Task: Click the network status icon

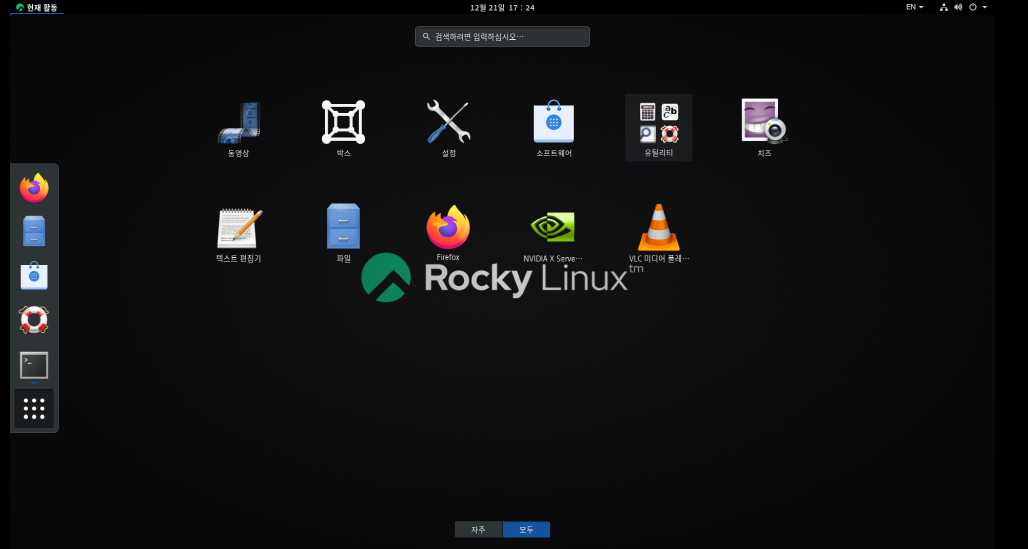Action: click(943, 7)
